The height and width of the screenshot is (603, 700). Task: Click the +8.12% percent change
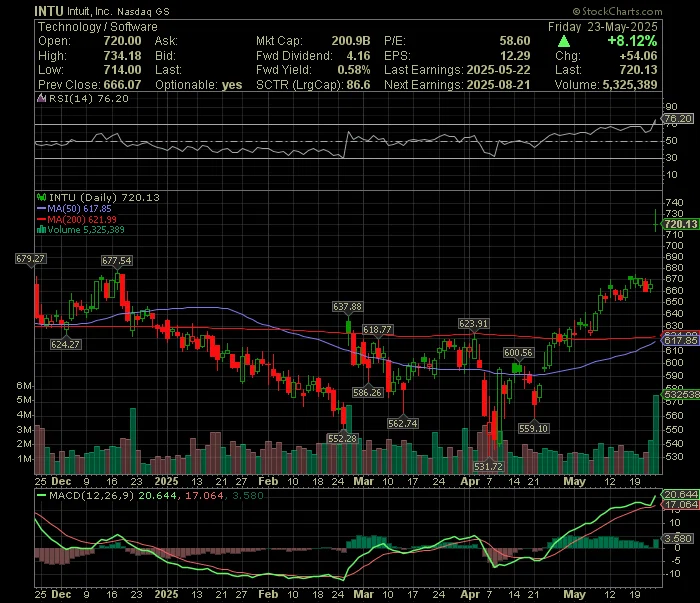632,41
